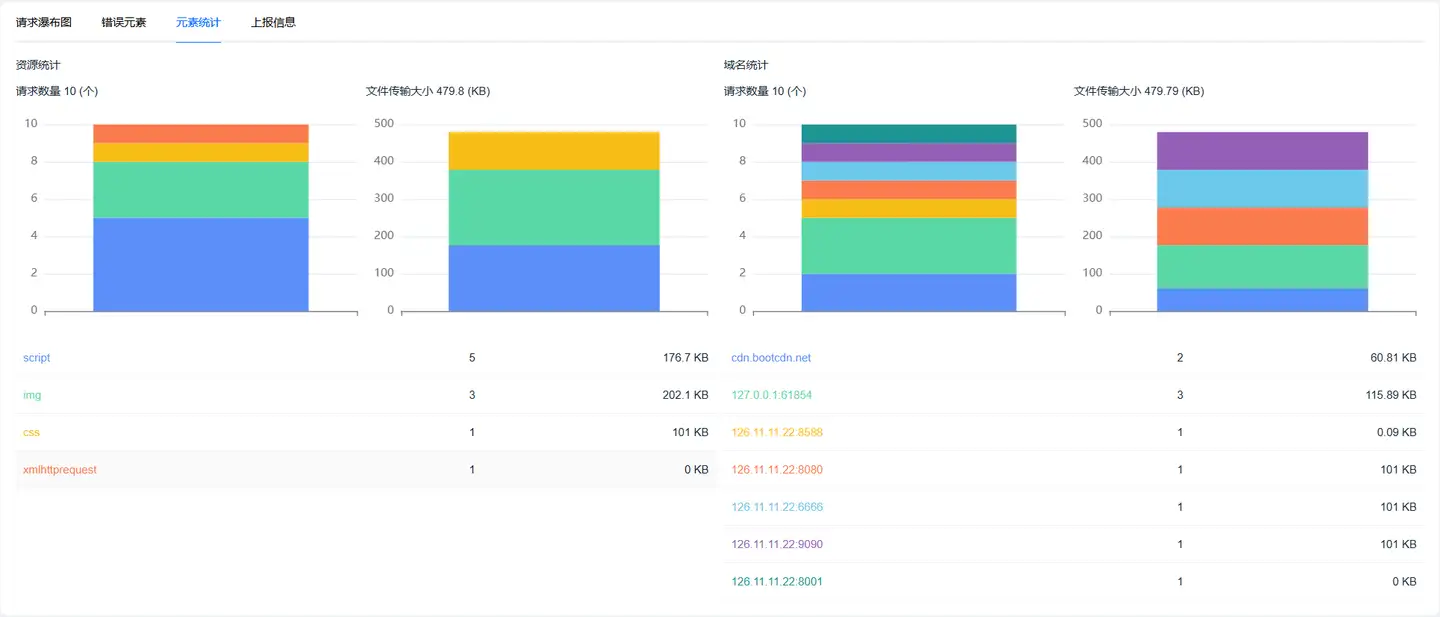The width and height of the screenshot is (1440, 617).
Task: Click the 126.11.11.22:9090 domain link
Action: pyautogui.click(x=777, y=545)
